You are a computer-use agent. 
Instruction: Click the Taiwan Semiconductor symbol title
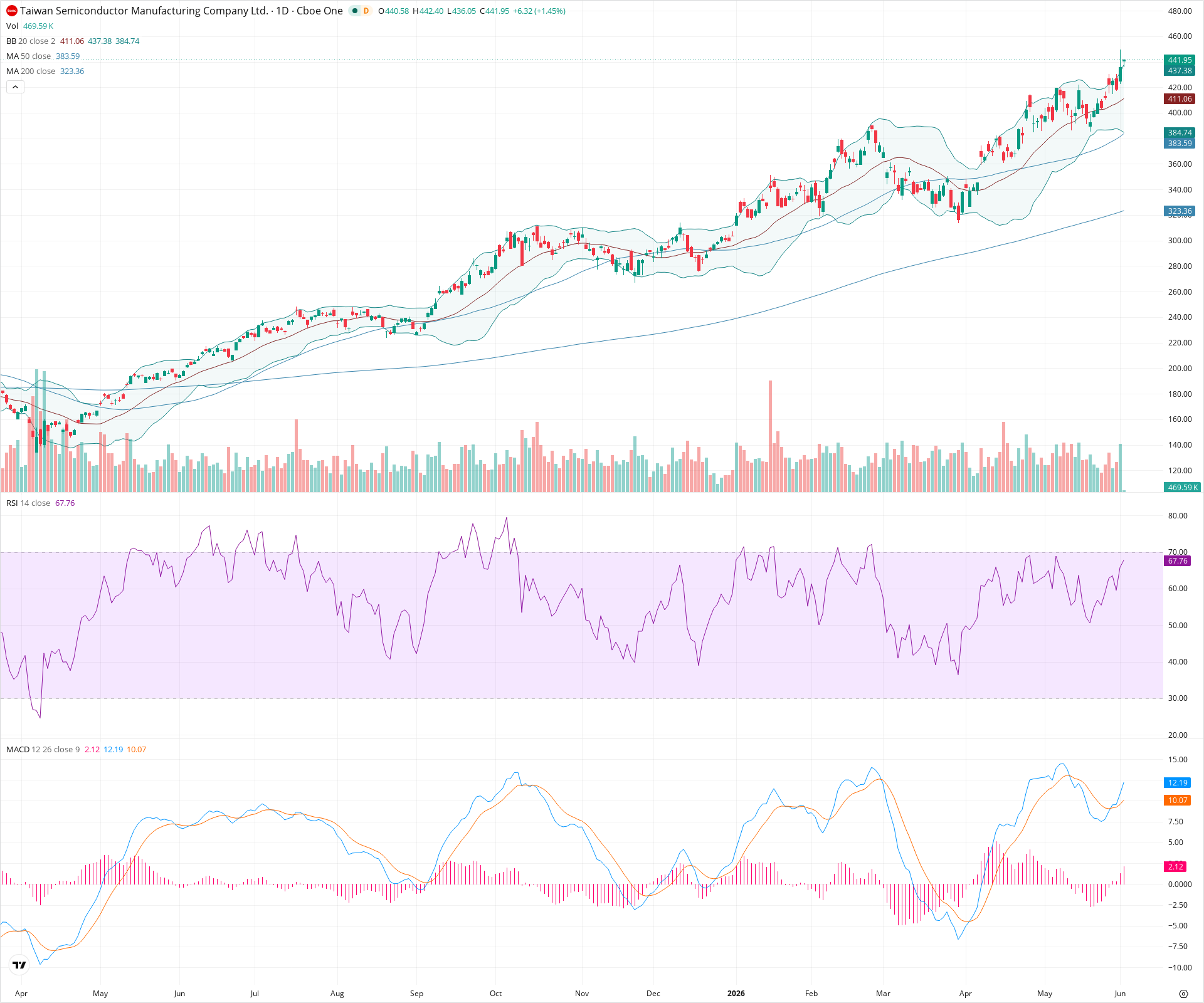pyautogui.click(x=181, y=11)
